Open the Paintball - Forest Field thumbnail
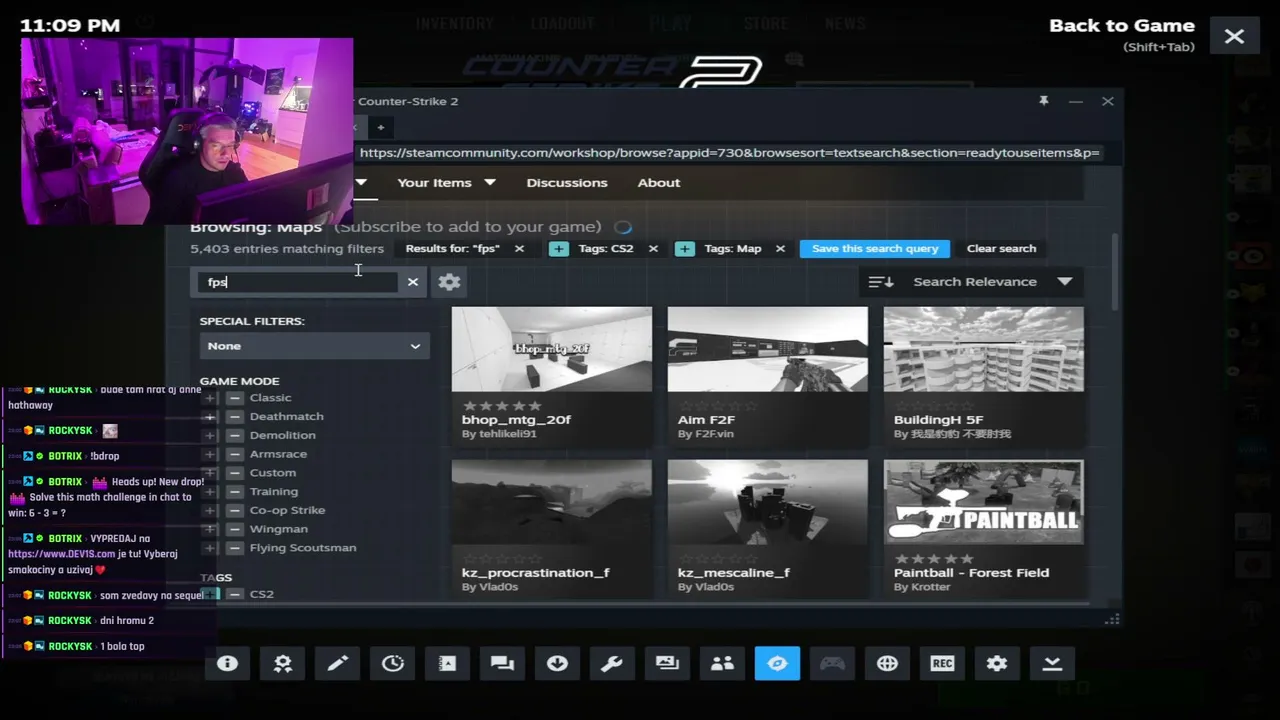Image resolution: width=1280 pixels, height=720 pixels. (984, 503)
